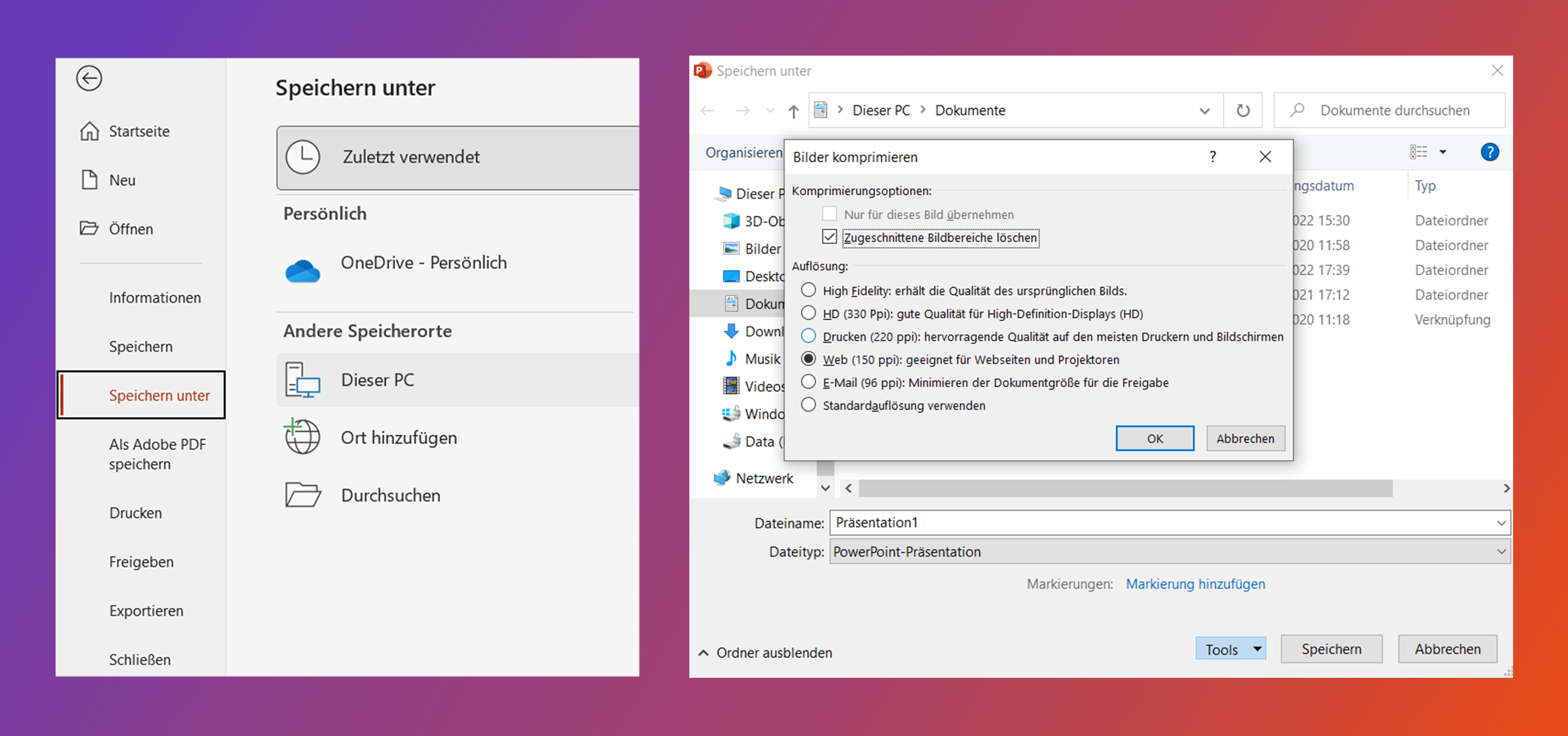1568x736 pixels.
Task: Collapse folders via Ordner ausblenden chevron
Action: coord(704,653)
